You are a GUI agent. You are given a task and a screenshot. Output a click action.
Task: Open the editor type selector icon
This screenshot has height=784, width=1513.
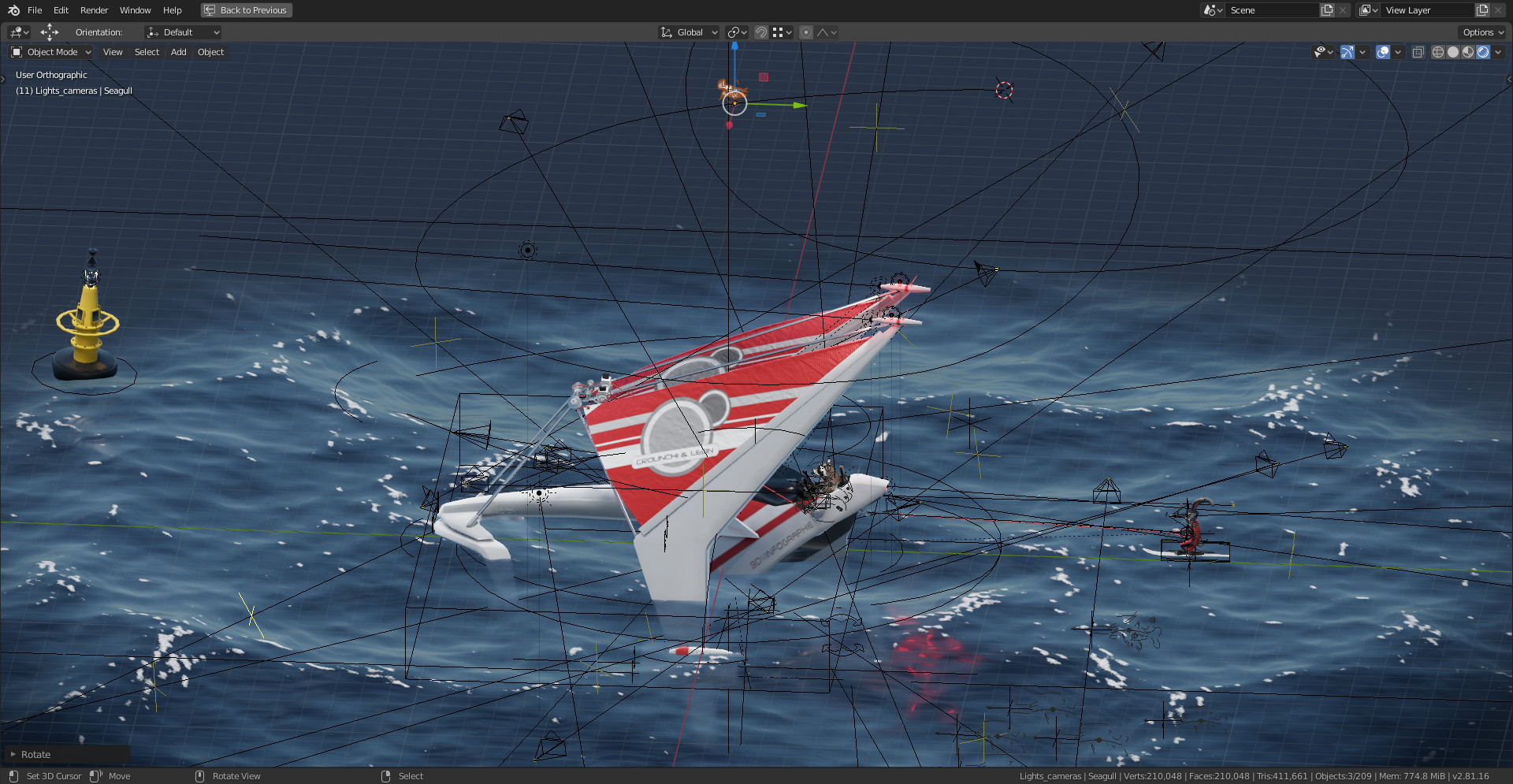(19, 32)
